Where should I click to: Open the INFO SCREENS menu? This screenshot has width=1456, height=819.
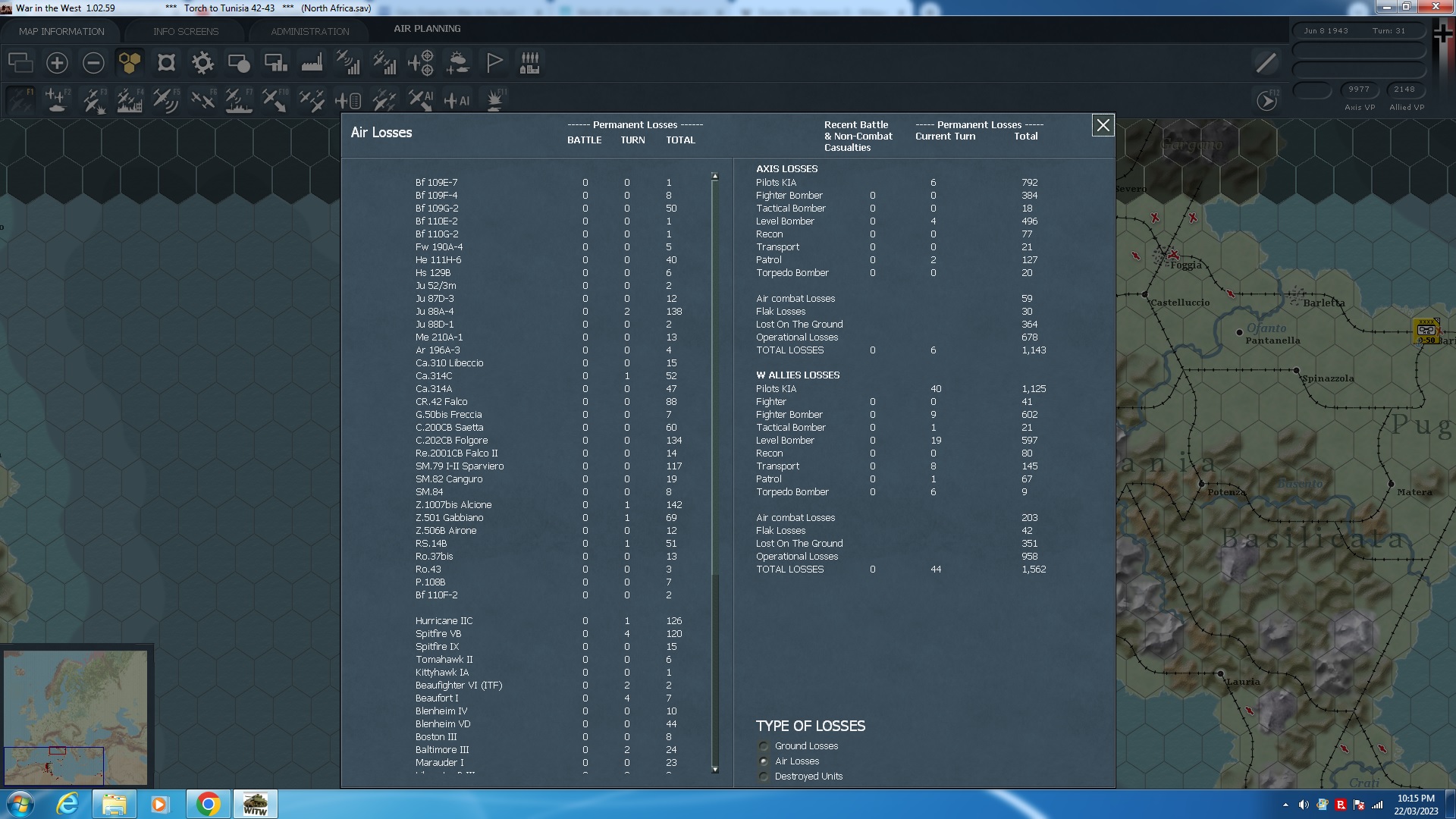pyautogui.click(x=185, y=31)
